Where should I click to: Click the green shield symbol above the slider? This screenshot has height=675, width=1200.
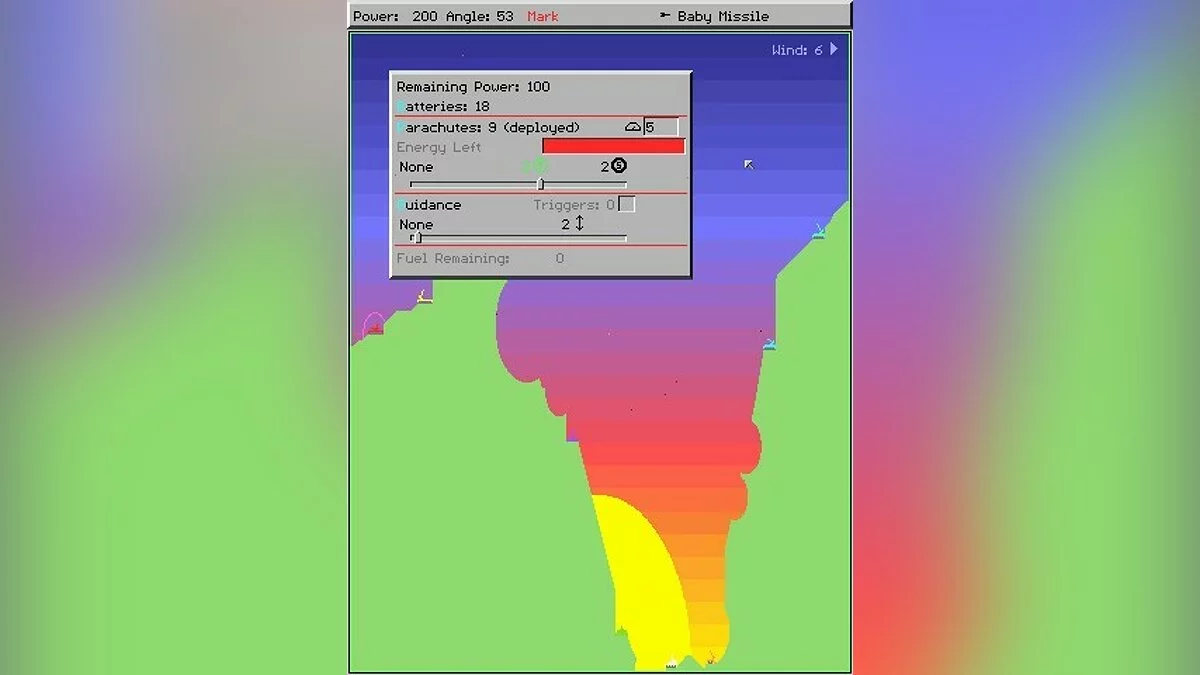[x=539, y=166]
